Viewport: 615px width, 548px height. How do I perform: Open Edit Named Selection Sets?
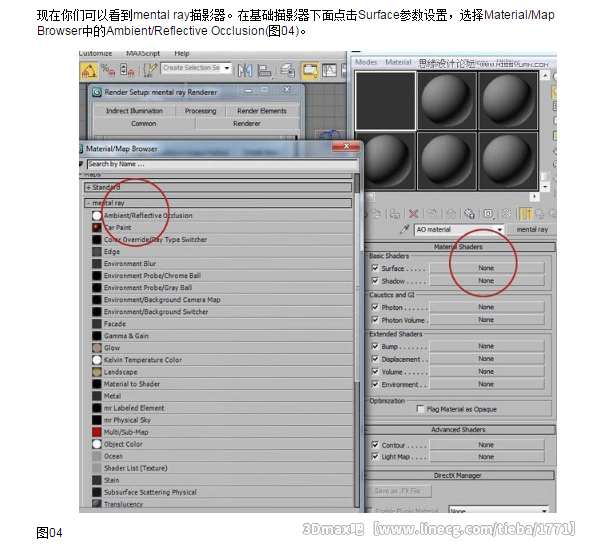click(x=151, y=70)
